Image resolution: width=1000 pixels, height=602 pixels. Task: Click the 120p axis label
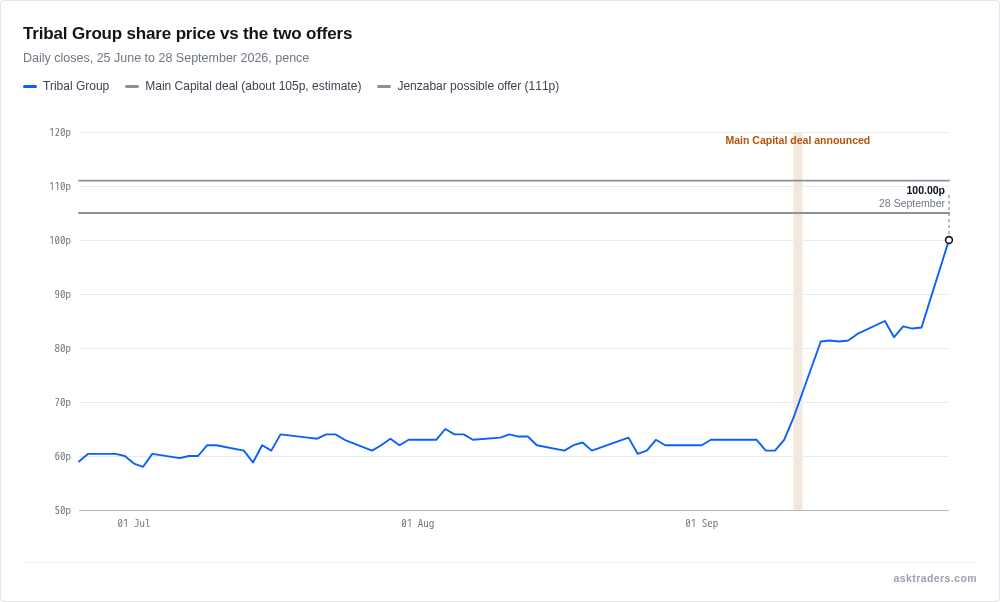click(60, 133)
